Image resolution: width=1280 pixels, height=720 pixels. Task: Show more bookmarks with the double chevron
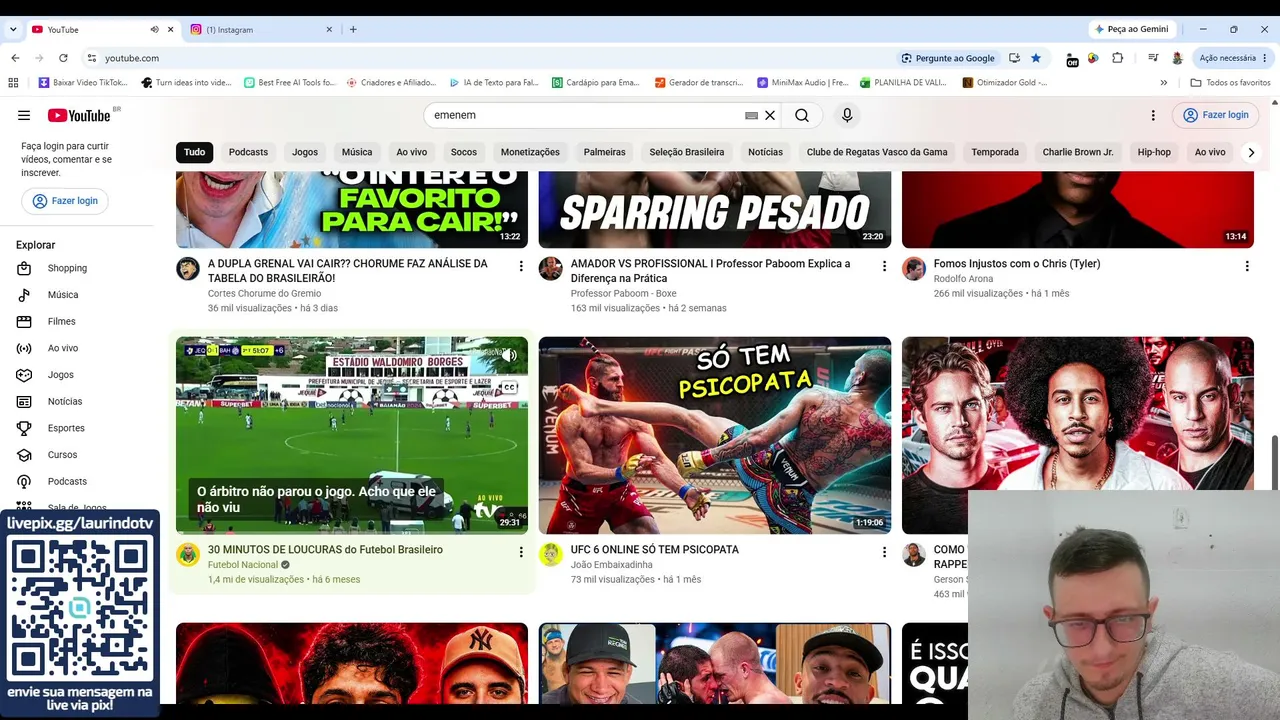tap(1164, 83)
